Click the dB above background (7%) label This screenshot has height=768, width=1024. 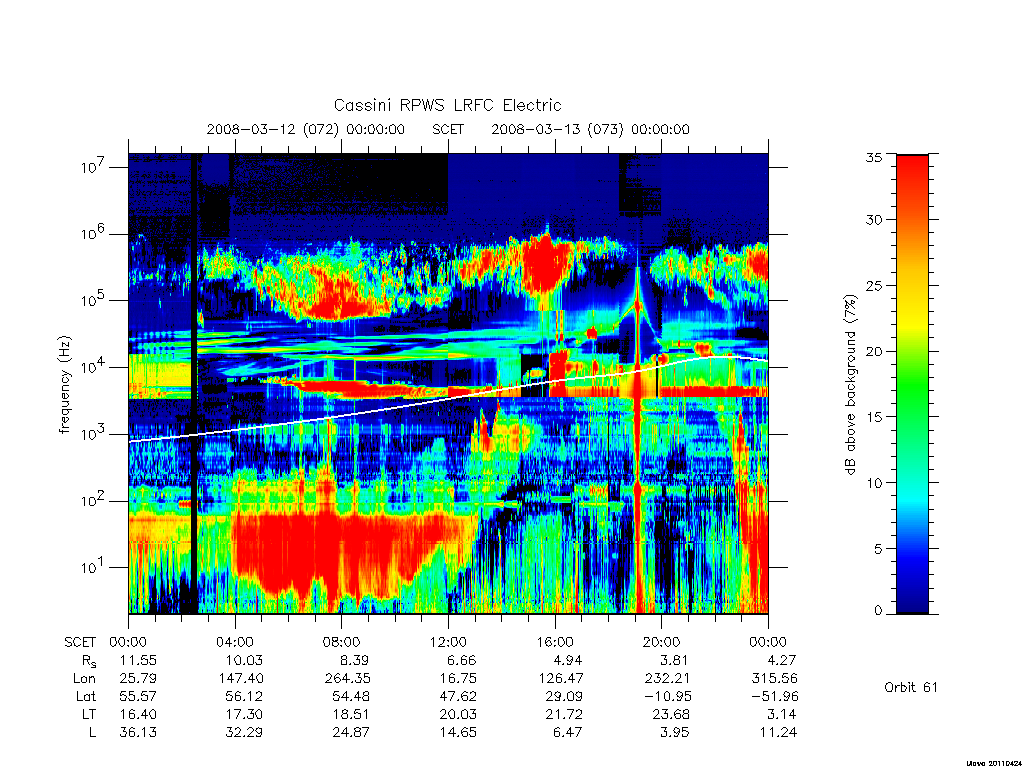[850, 384]
